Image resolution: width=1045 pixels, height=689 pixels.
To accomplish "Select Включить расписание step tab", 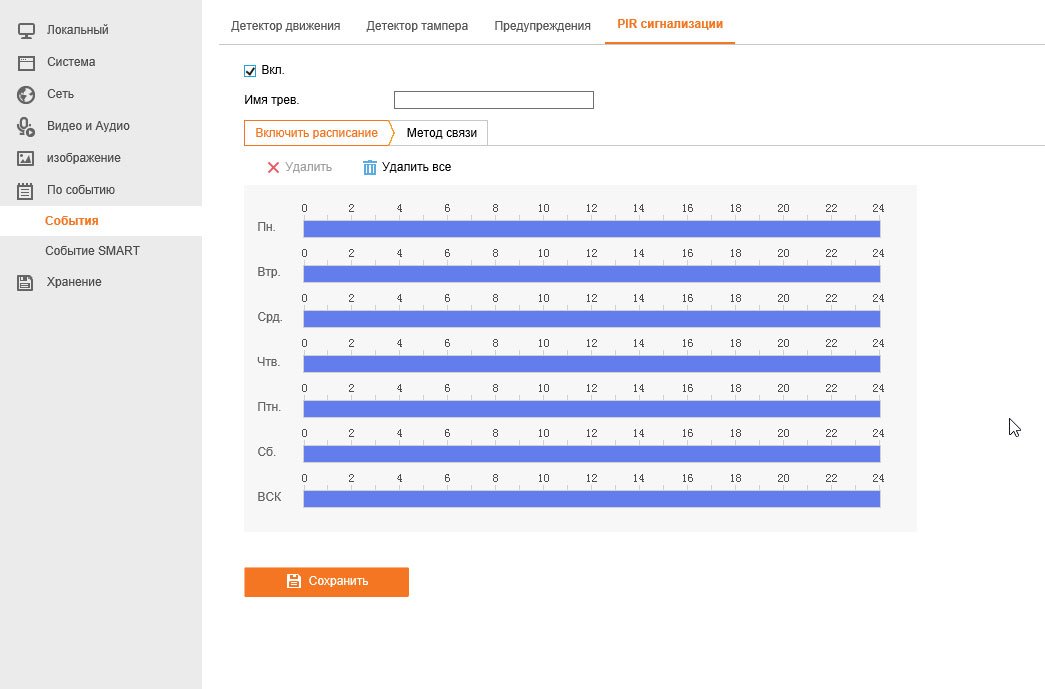I will pos(316,133).
